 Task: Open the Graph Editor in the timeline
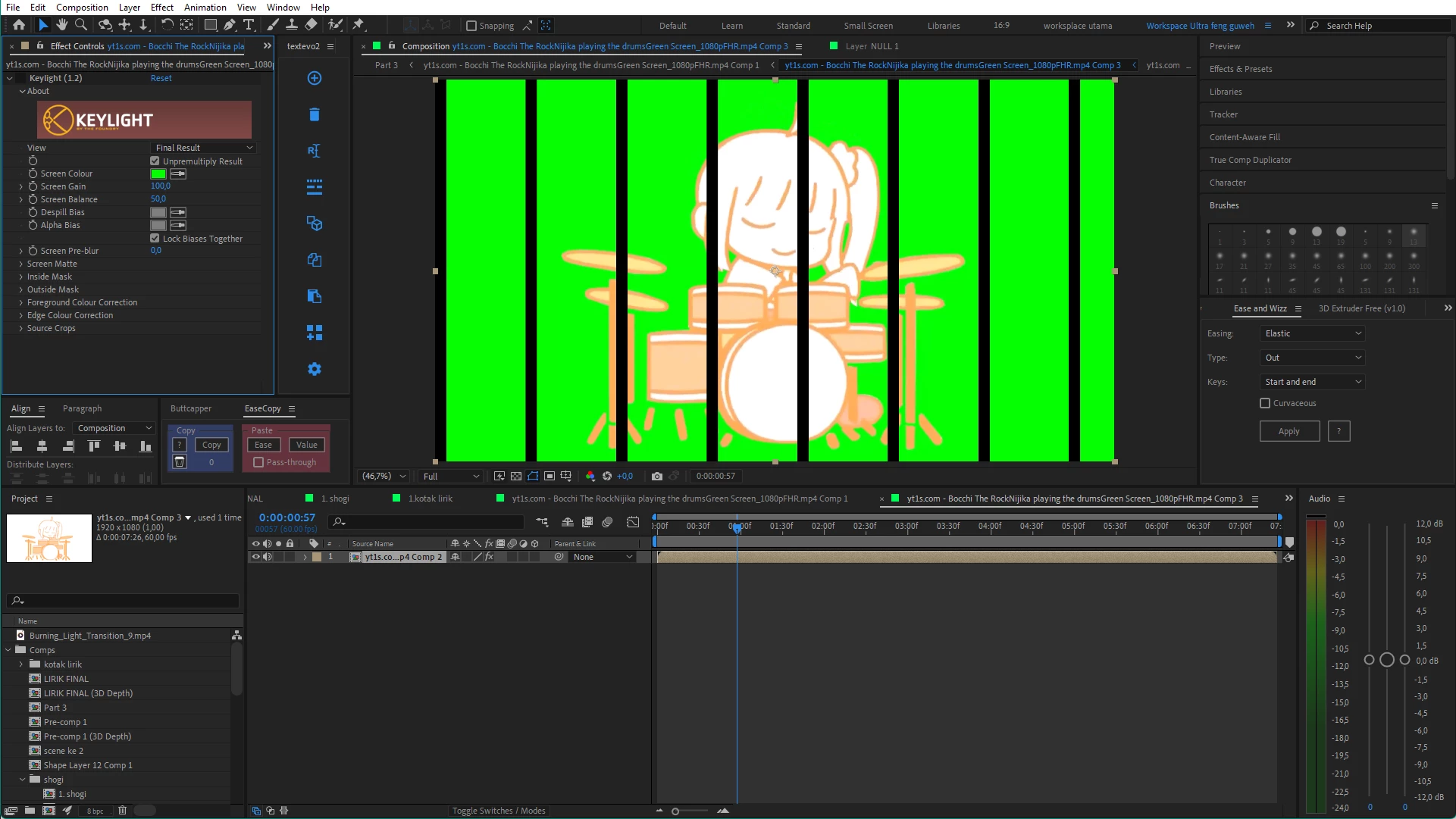click(x=633, y=522)
